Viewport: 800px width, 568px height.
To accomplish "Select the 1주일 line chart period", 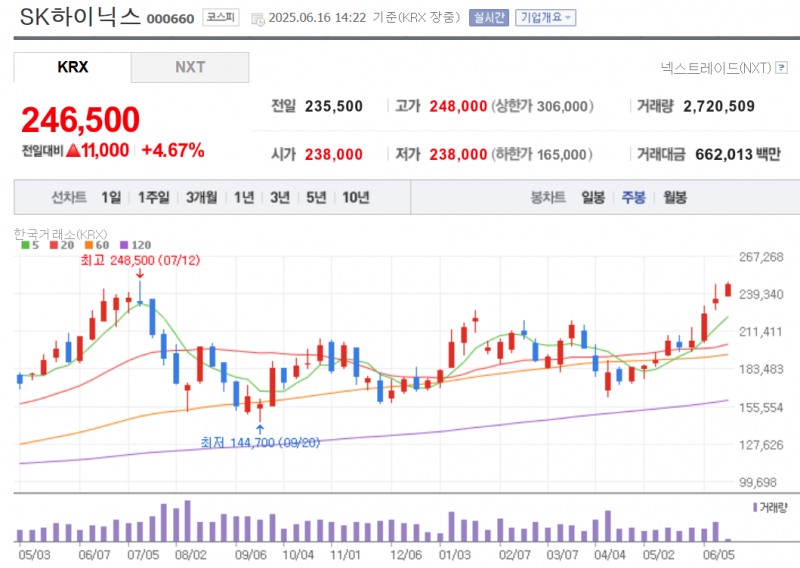I will (154, 197).
